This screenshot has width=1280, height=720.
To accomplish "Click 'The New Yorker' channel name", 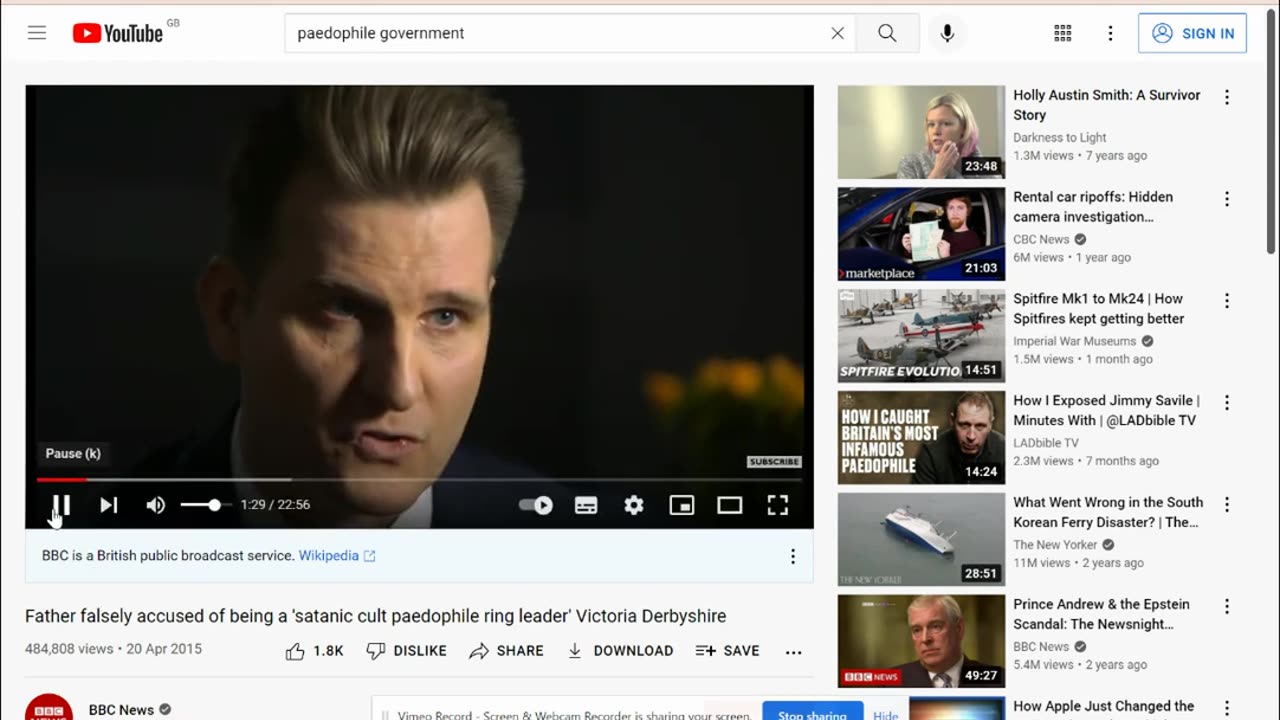I will click(x=1055, y=545).
